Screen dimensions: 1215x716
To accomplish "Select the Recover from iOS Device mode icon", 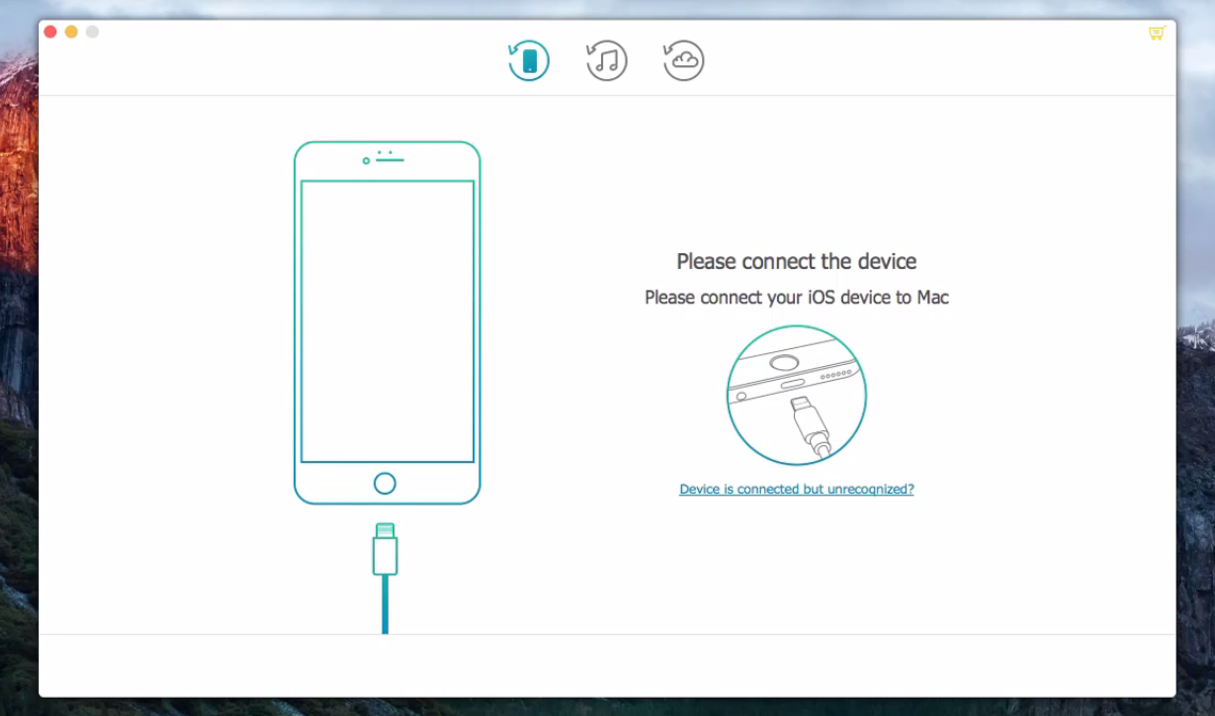I will click(x=529, y=60).
